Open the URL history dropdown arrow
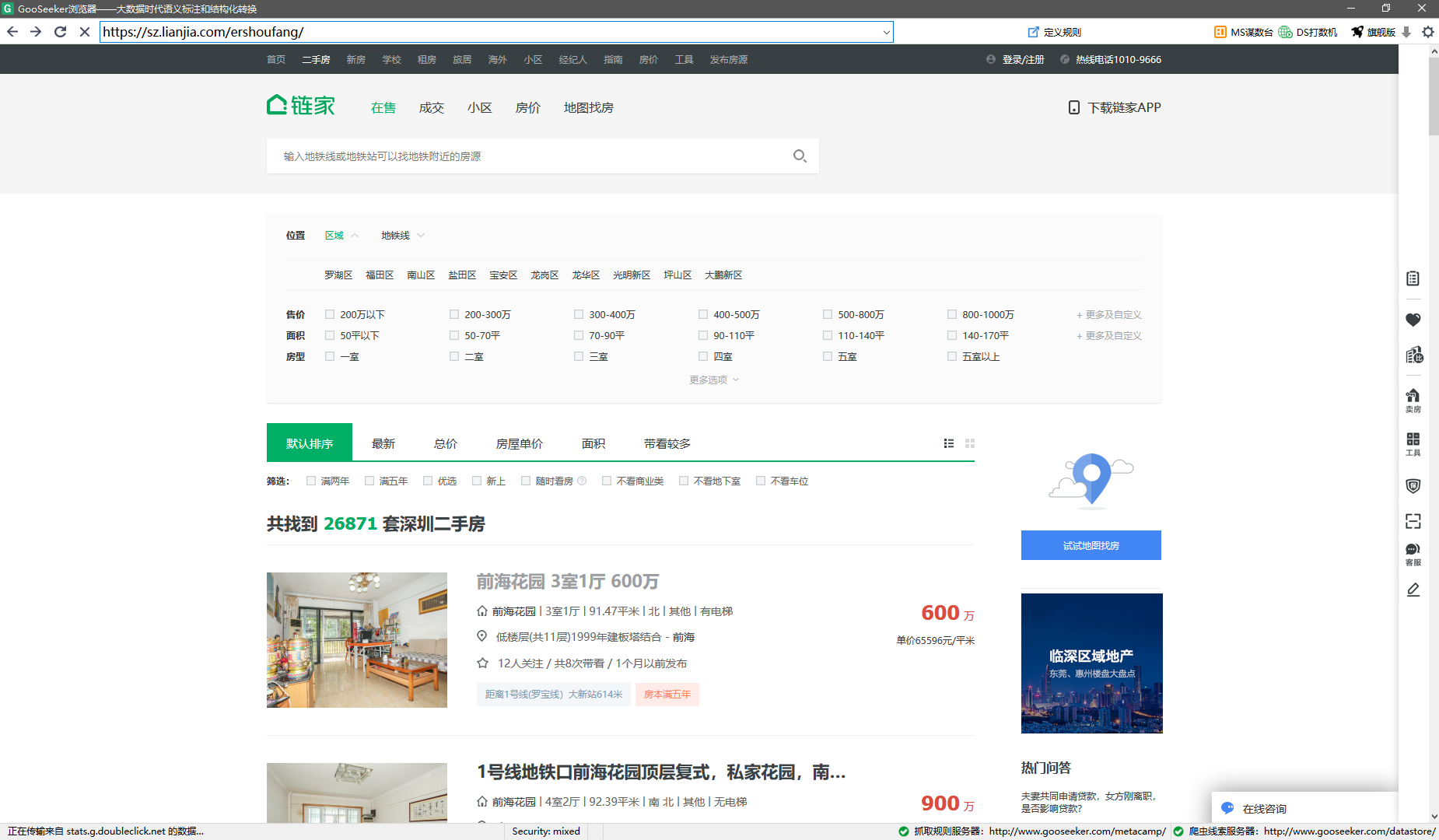 (886, 32)
